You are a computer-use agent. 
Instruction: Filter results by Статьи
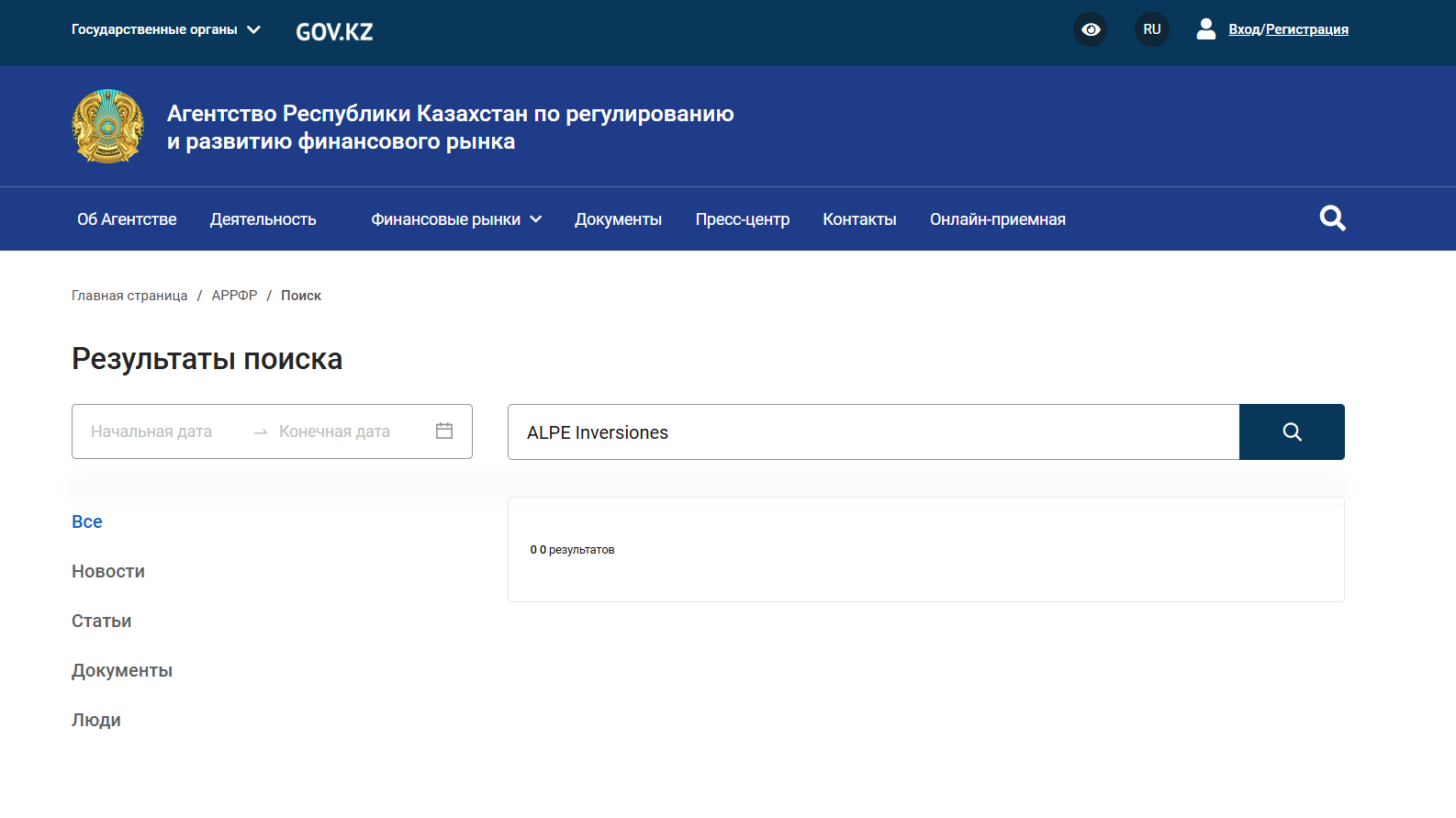pyautogui.click(x=102, y=621)
